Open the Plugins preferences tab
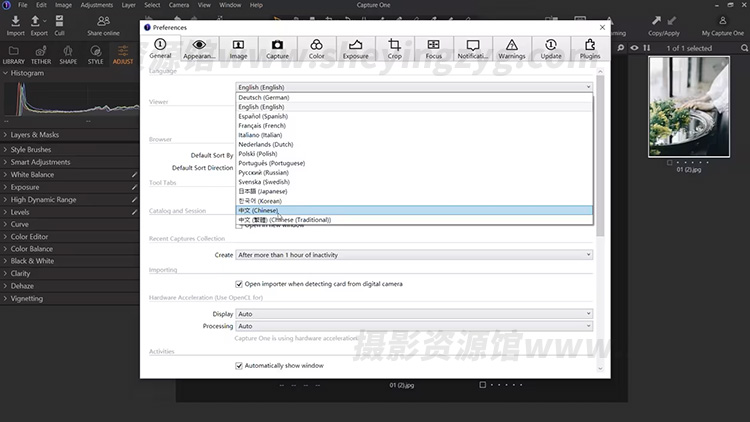 coord(589,49)
